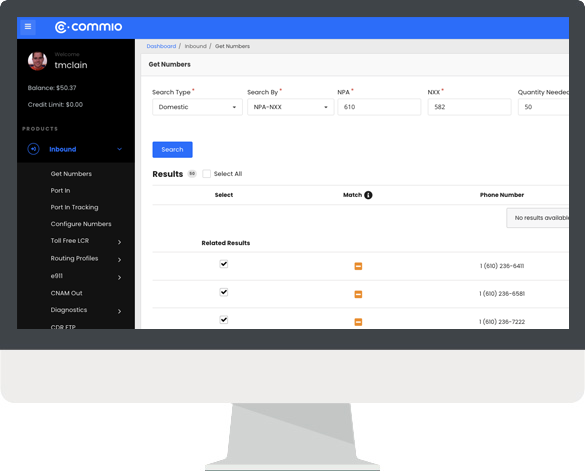Click orange match icon for 236-6581
This screenshot has height=471, width=585.
(358, 294)
